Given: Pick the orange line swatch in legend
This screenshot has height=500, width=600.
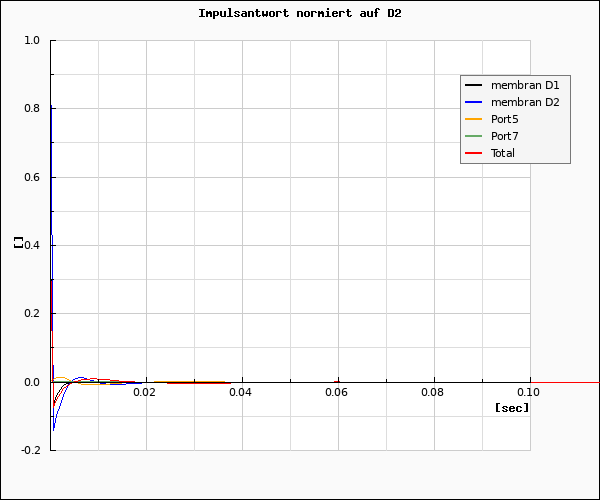Looking at the screenshot, I should (x=474, y=119).
